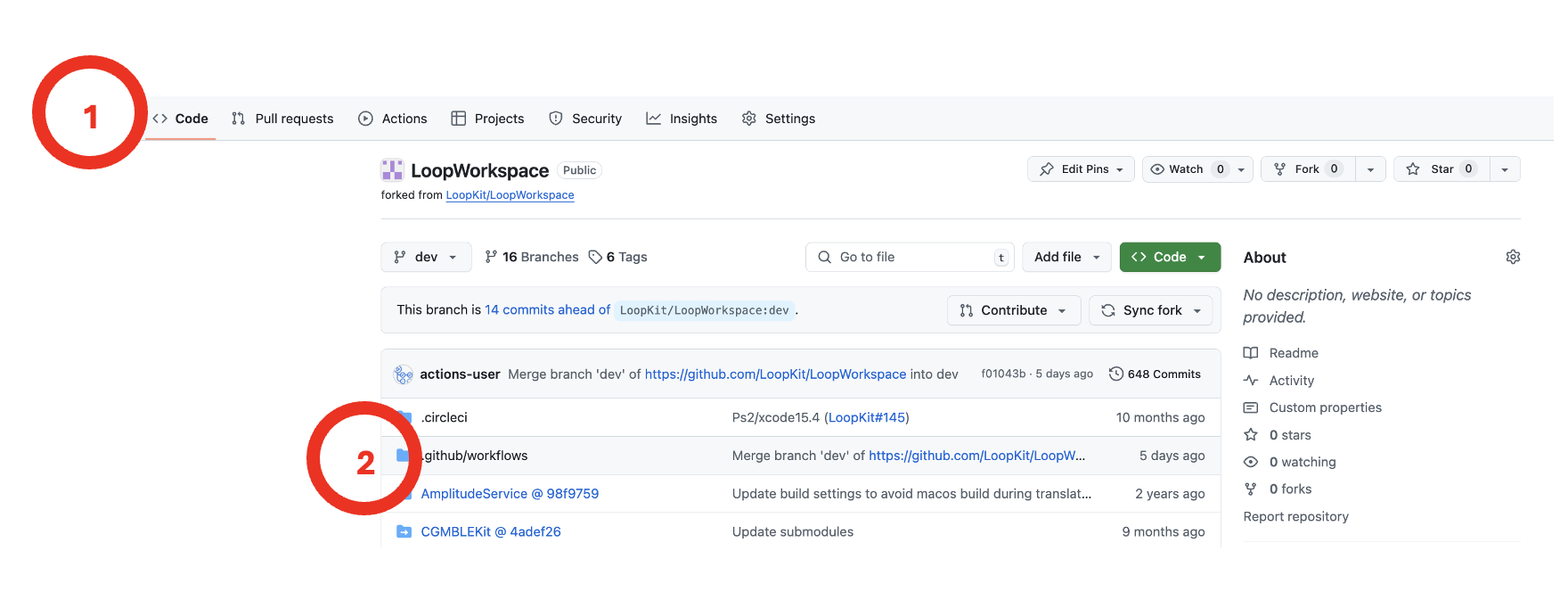Viewport: 1568px width, 592px height.
Task: Open the .github/workflows folder
Action: click(x=475, y=456)
